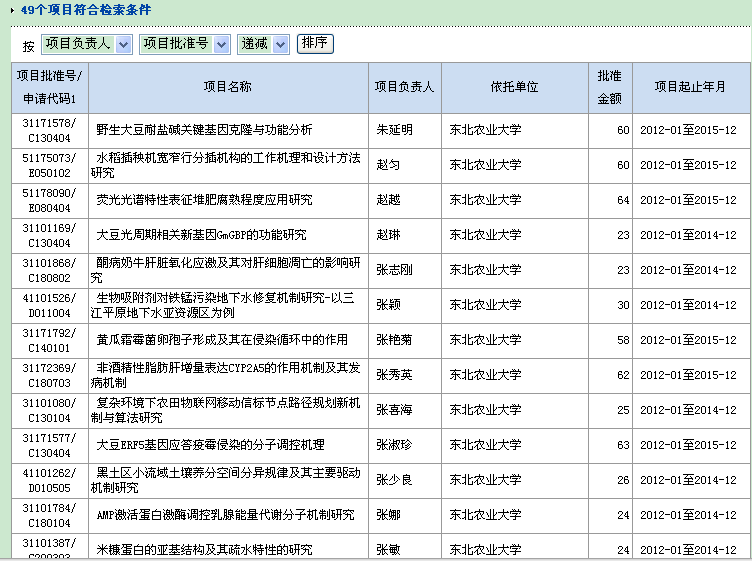752x561 pixels.
Task: Click the name 张娜
Action: click(x=388, y=515)
